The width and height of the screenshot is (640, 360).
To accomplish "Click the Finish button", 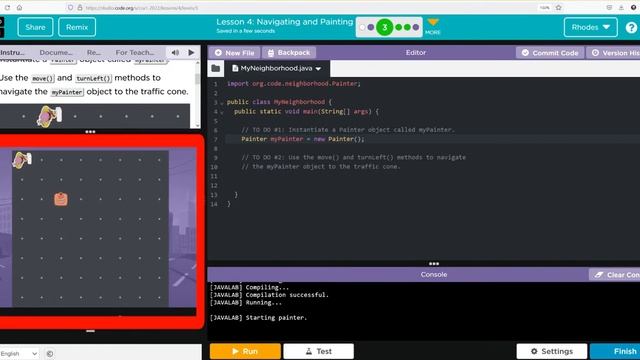I will coord(616,351).
